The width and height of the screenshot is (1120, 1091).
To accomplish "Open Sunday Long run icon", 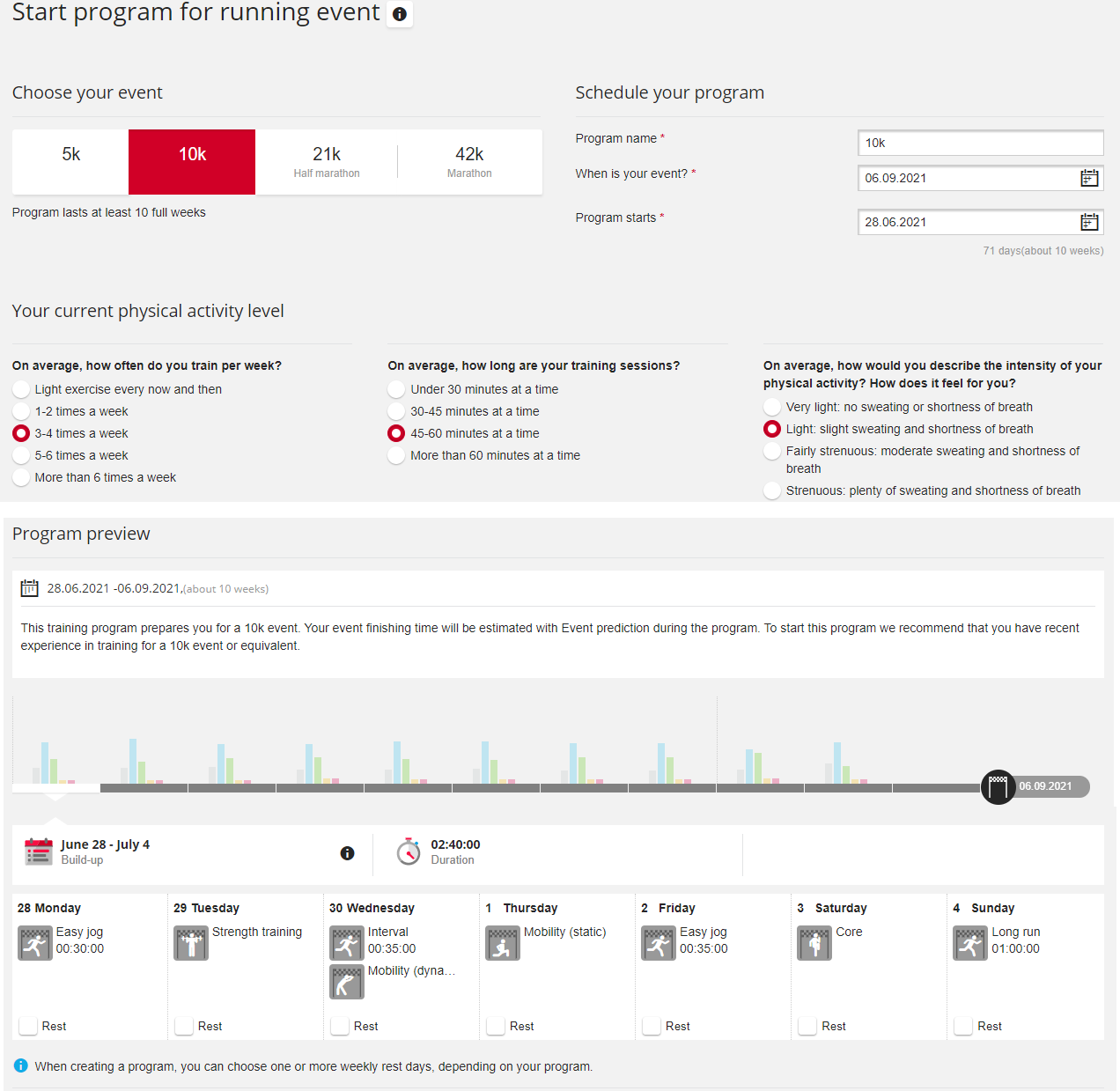I will pos(970,943).
